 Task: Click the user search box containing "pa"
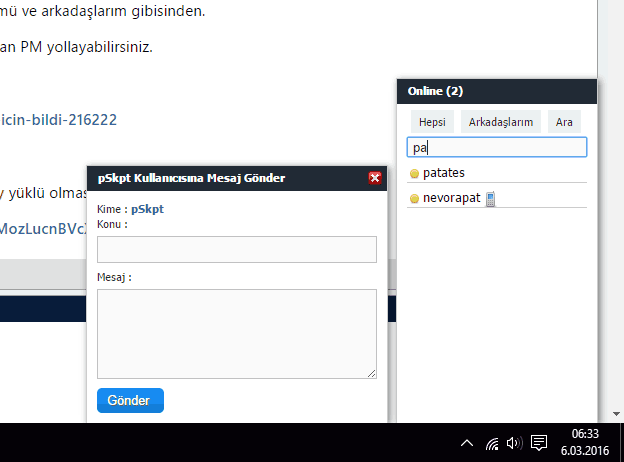pos(497,147)
